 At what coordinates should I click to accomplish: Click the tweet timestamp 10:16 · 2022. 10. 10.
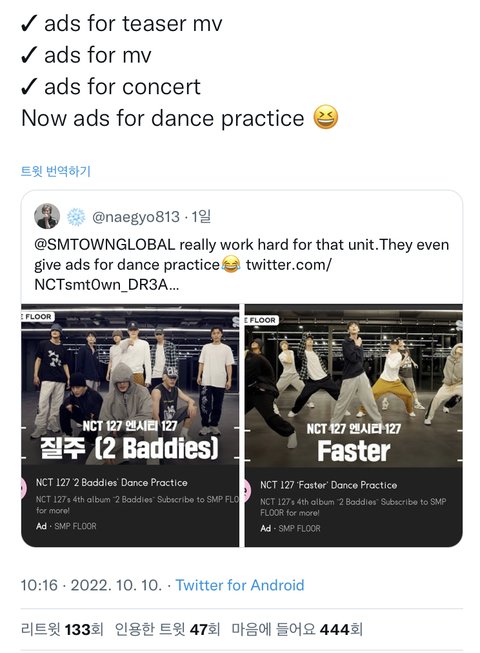coord(91,585)
